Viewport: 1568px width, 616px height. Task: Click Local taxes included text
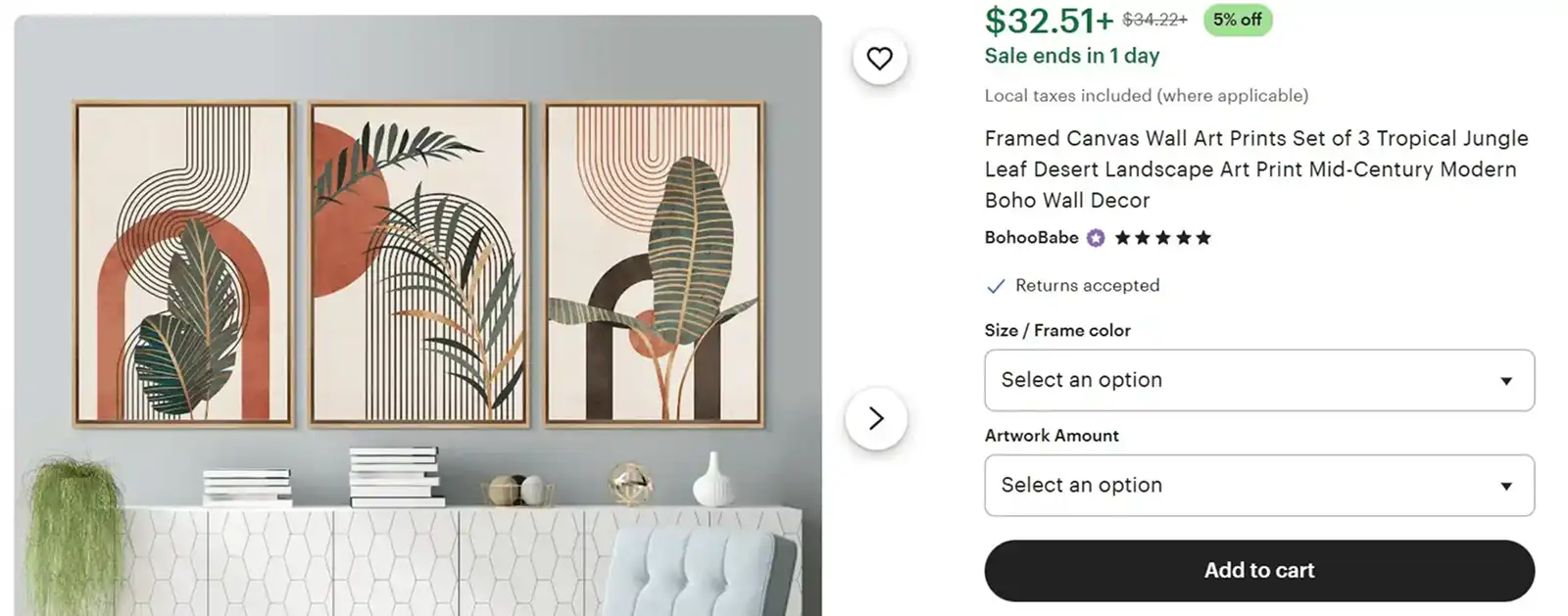[x=1145, y=95]
